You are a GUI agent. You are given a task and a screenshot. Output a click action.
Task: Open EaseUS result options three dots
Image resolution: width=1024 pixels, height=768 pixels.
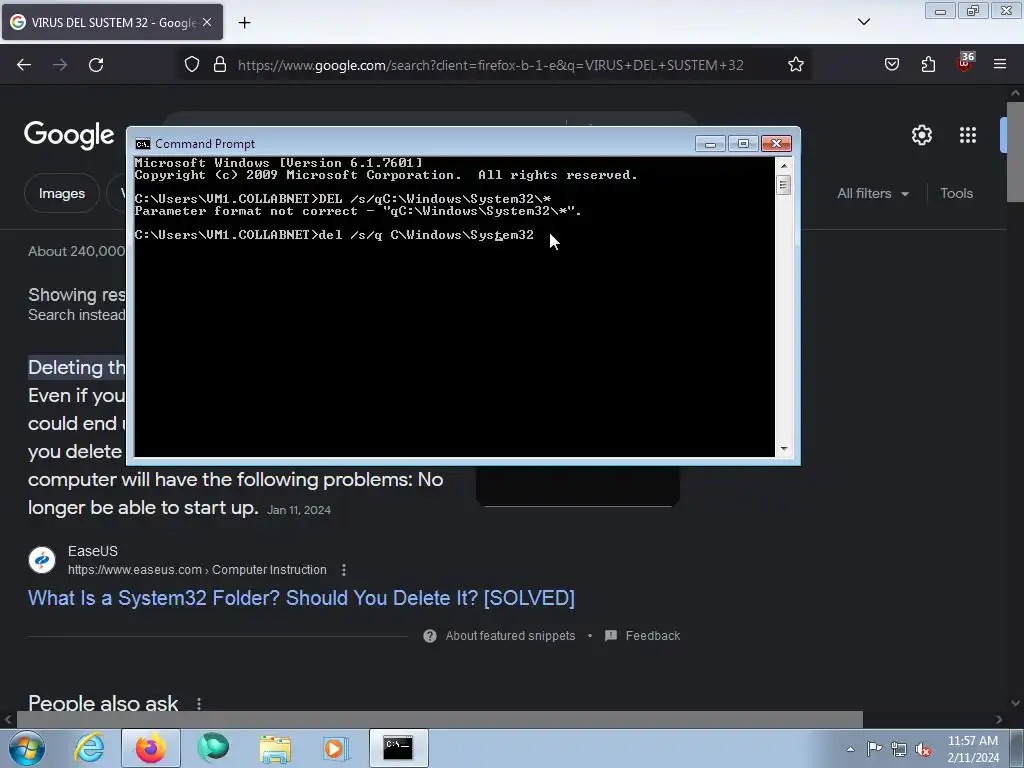344,570
